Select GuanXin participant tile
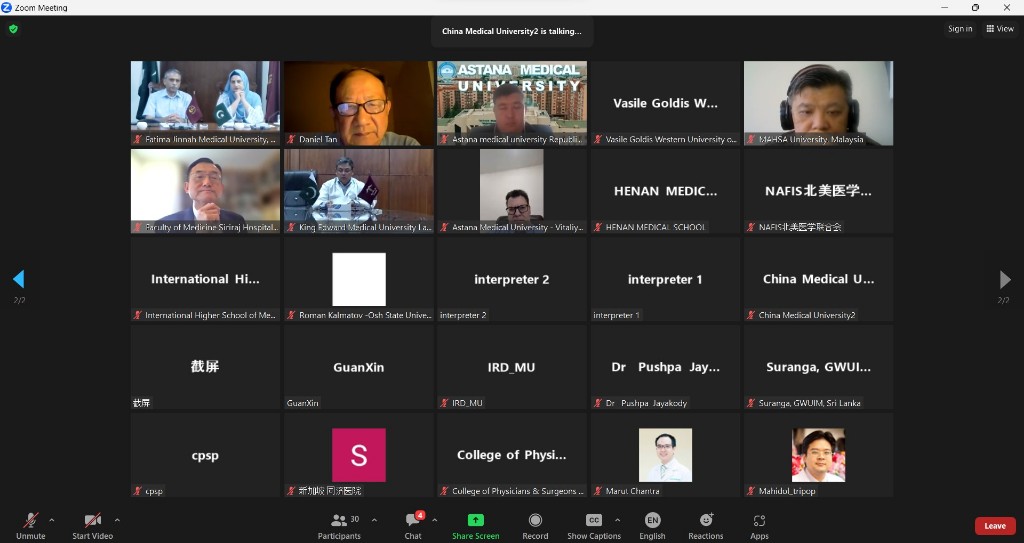The image size is (1024, 543). [359, 367]
